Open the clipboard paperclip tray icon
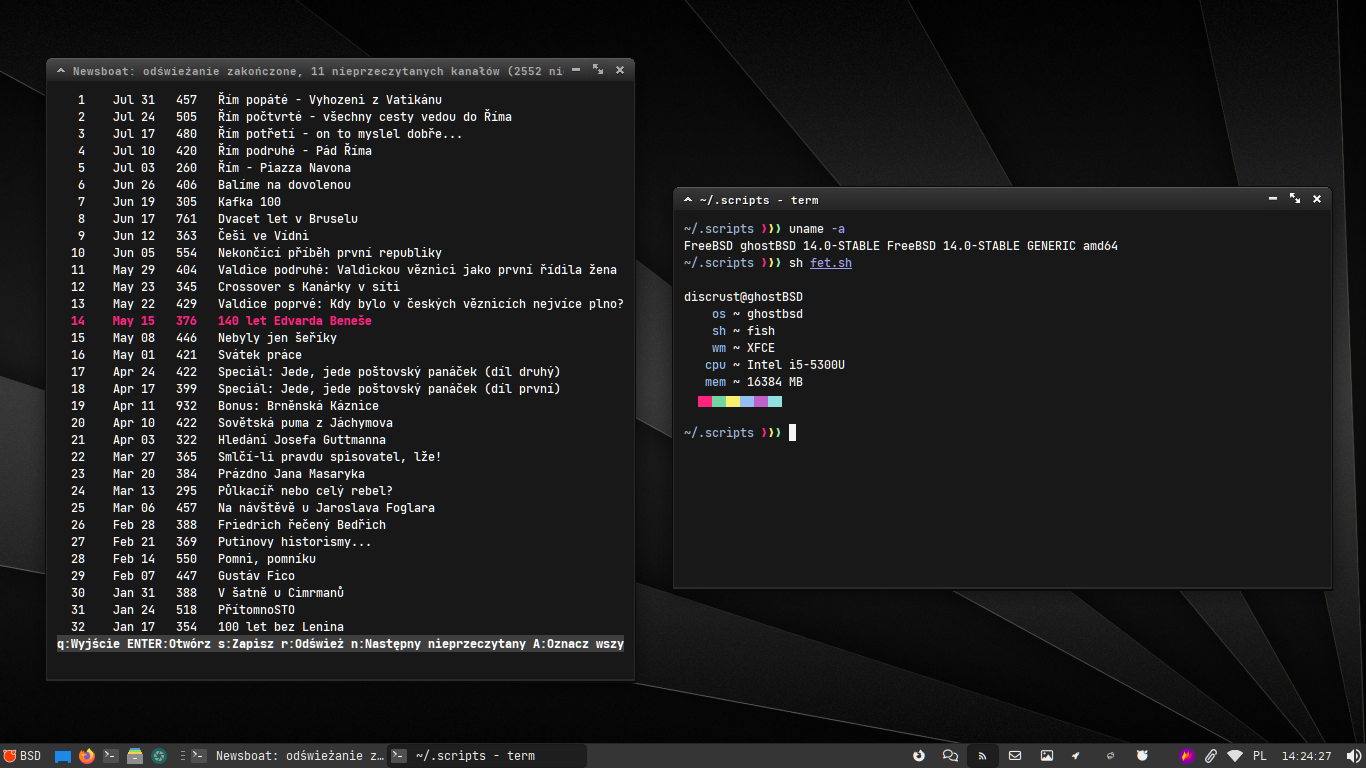This screenshot has height=768, width=1366. pos(1210,756)
